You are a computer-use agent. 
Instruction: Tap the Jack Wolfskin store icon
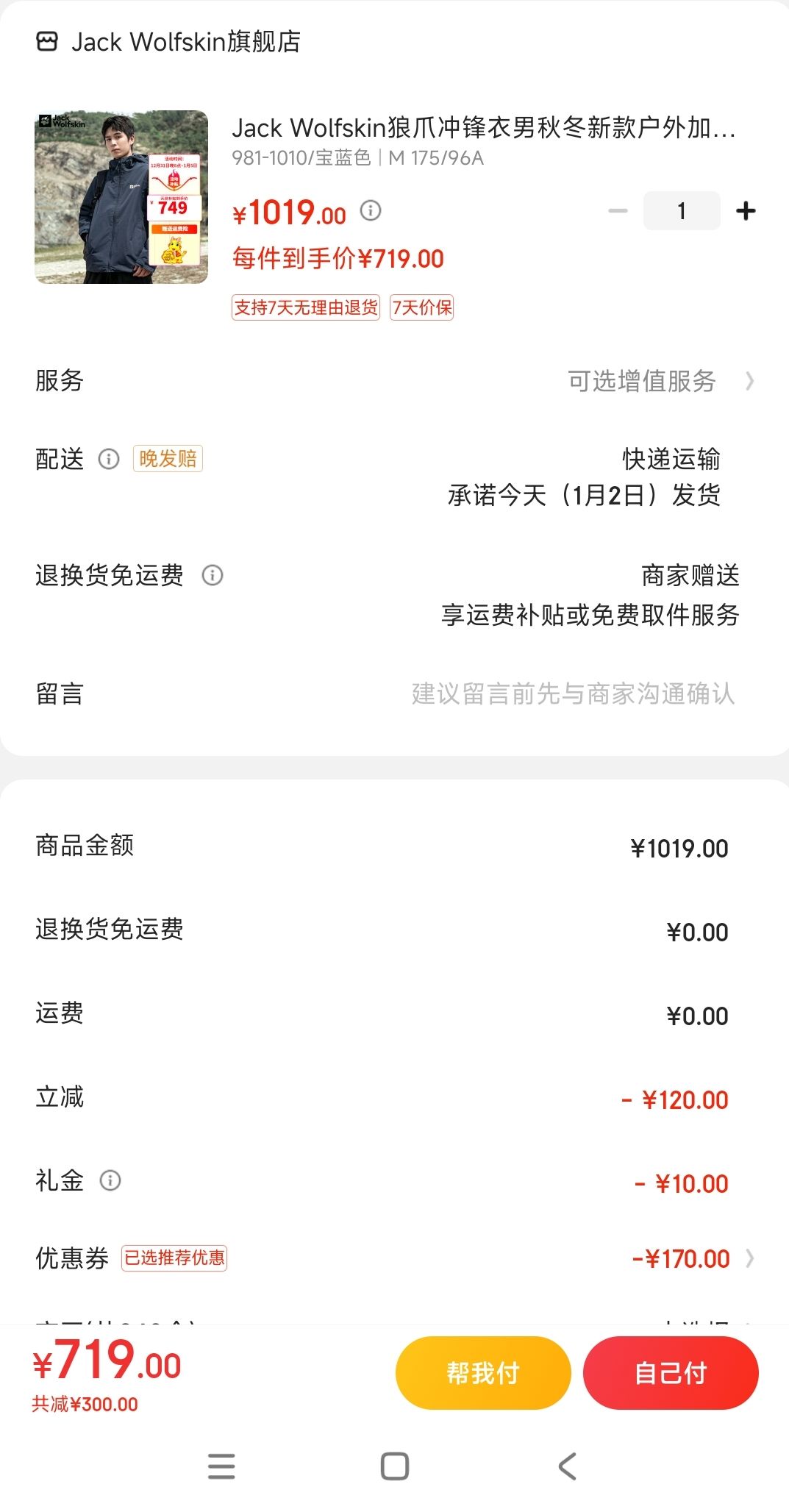(x=46, y=42)
